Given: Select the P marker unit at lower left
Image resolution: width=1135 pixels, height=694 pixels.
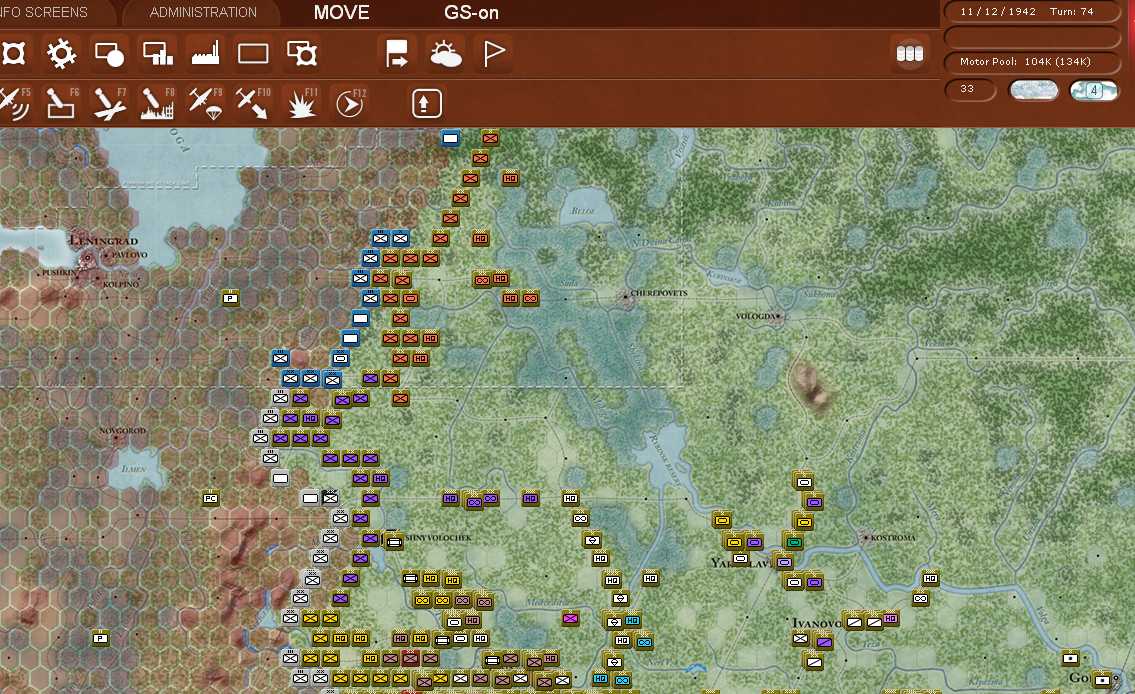Looking at the screenshot, I should tap(101, 638).
